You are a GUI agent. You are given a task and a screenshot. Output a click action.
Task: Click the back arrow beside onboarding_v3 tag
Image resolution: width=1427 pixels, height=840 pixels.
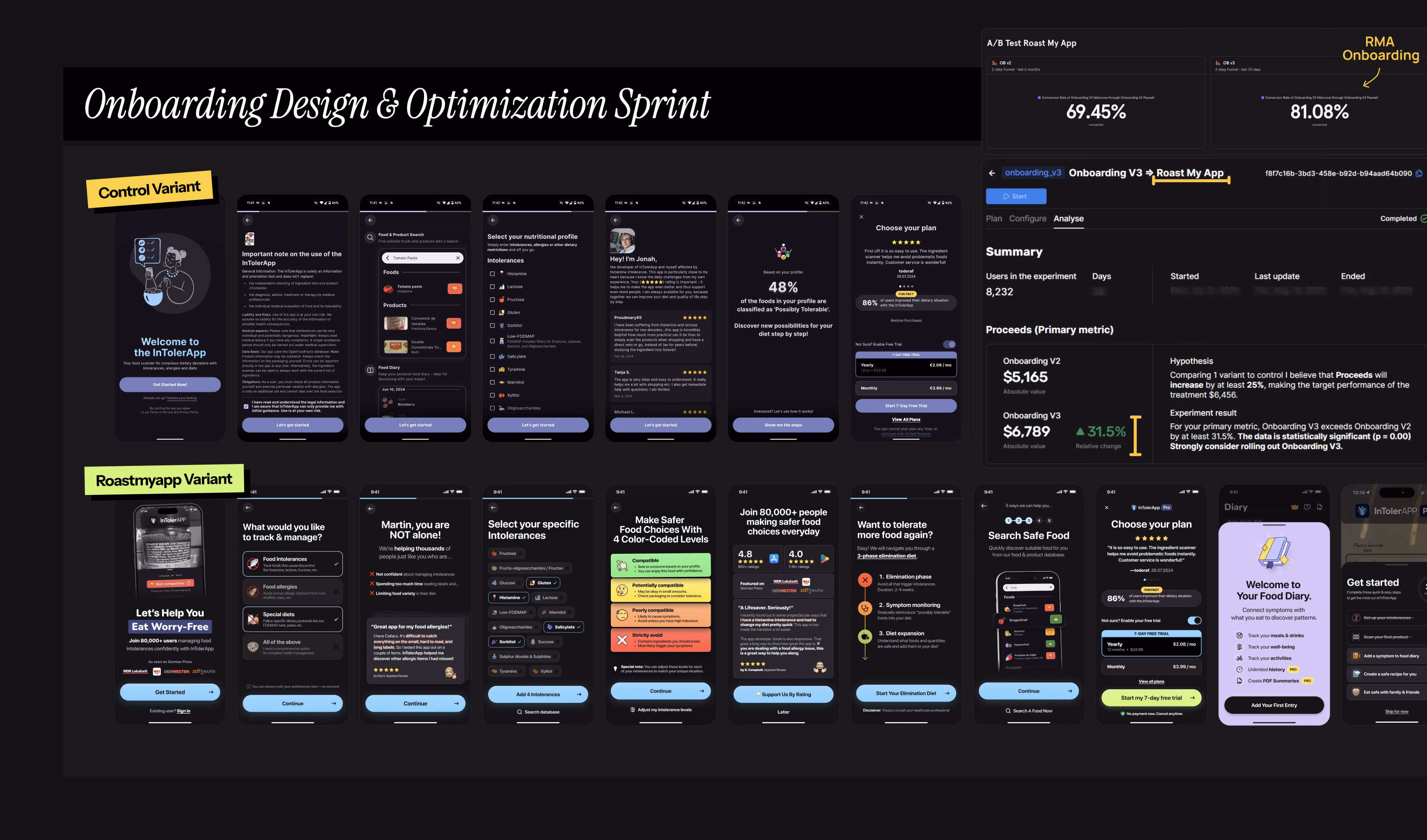991,173
